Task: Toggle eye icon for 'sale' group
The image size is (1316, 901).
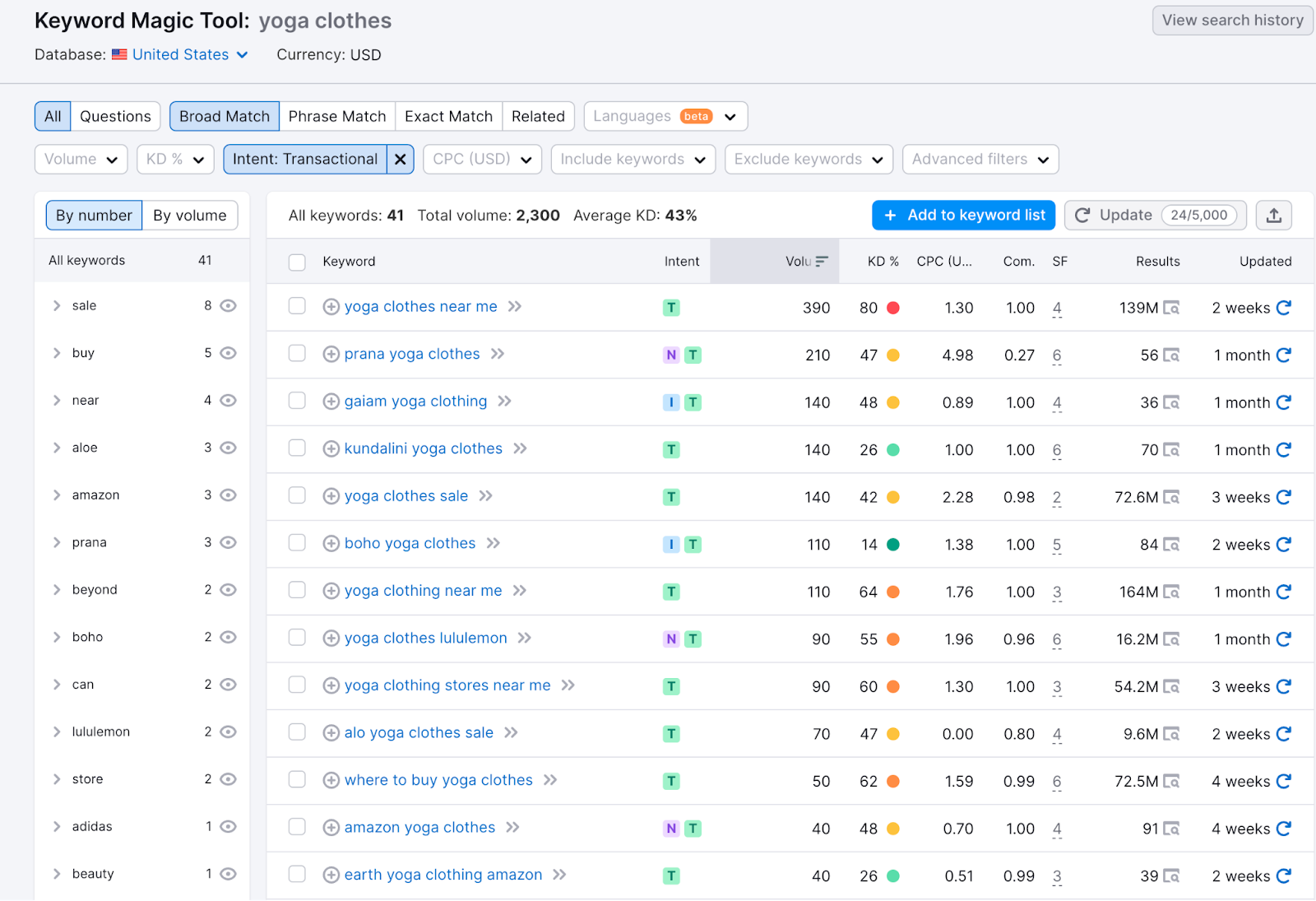Action: coord(229,306)
